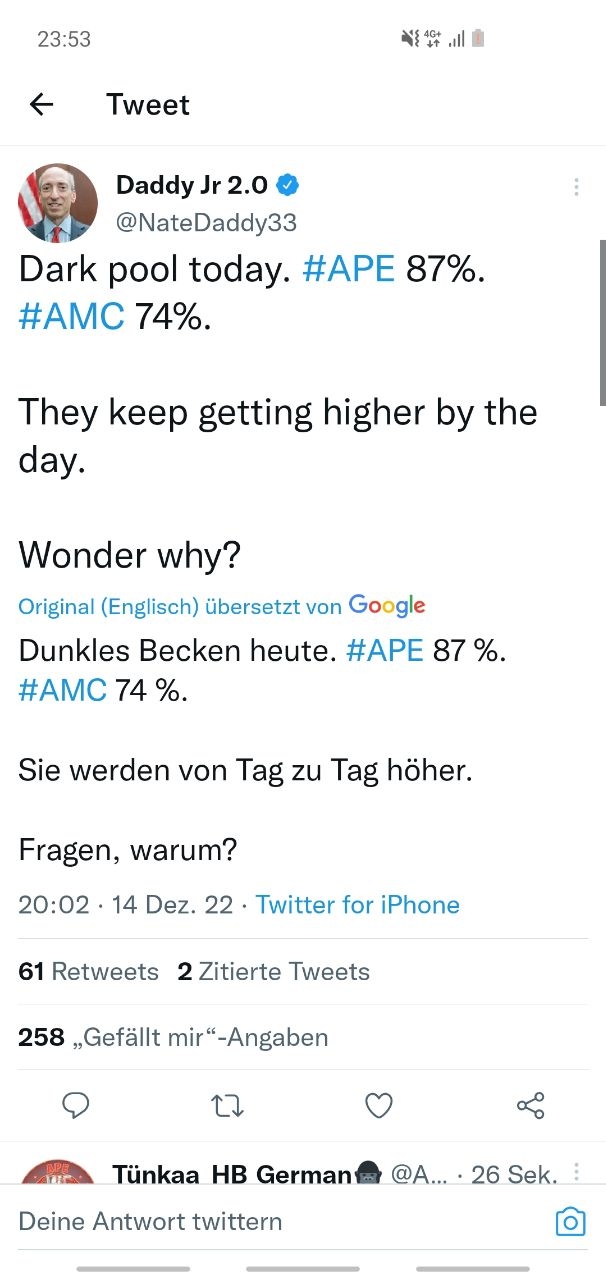Tap the camera icon in reply bar

coord(570,1221)
